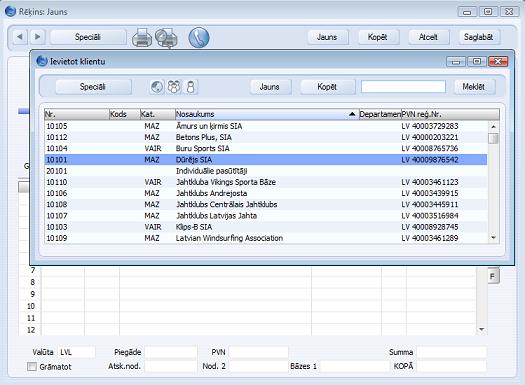Select Individuālie pasūtītāji row
Viewport: 525px width, 385px height.
point(266,171)
